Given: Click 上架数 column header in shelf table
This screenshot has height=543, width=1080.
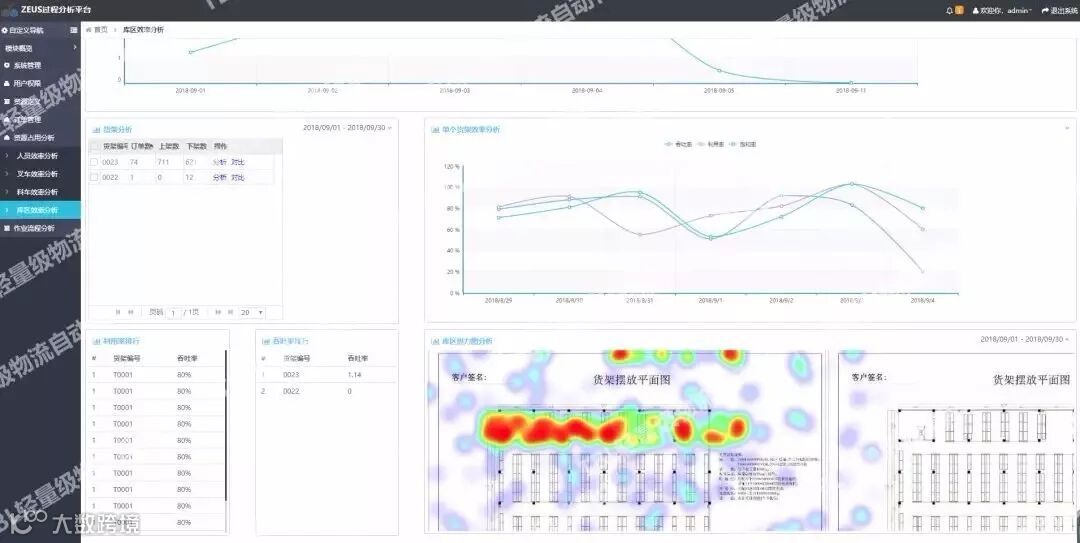Looking at the screenshot, I should tap(169, 146).
